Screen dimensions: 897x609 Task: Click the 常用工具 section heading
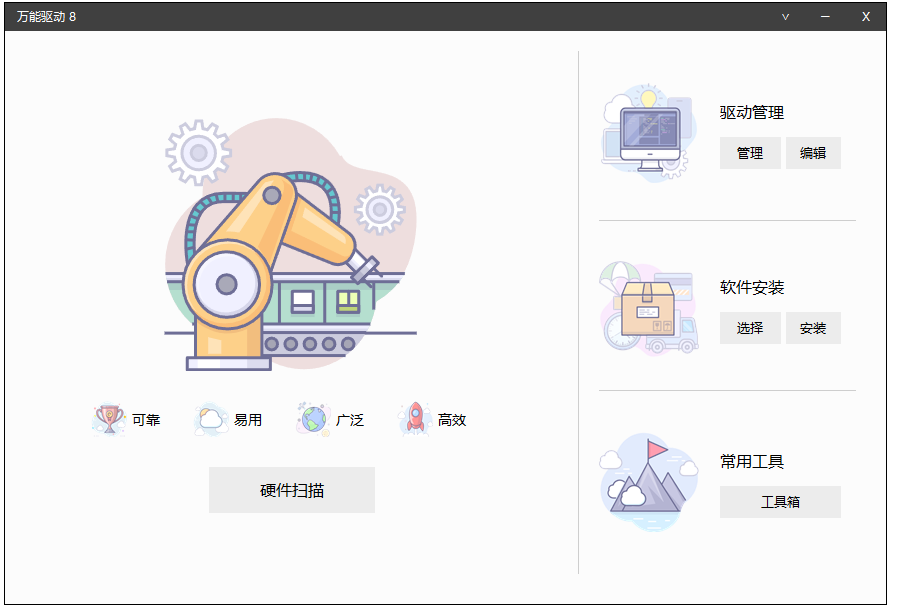pos(752,462)
